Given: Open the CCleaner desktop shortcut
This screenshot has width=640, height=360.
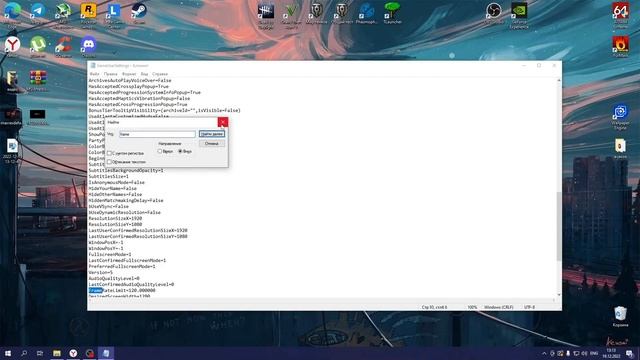Looking at the screenshot, I should [63, 44].
